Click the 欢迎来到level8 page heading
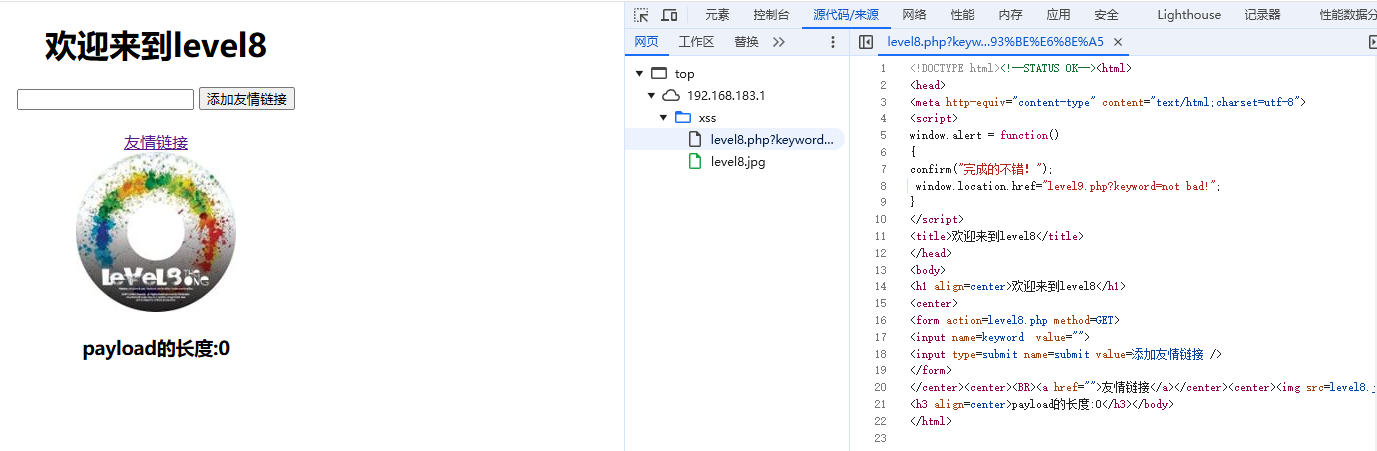This screenshot has height=451, width=1377. coord(156,46)
